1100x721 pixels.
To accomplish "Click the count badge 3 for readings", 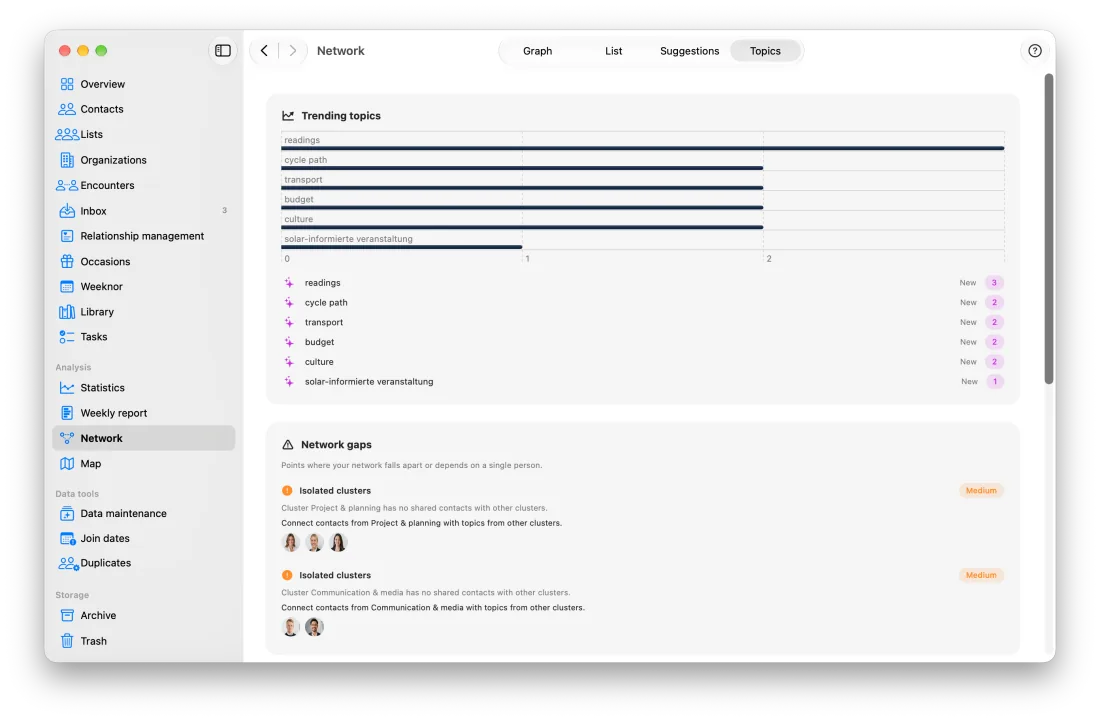I will [994, 283].
